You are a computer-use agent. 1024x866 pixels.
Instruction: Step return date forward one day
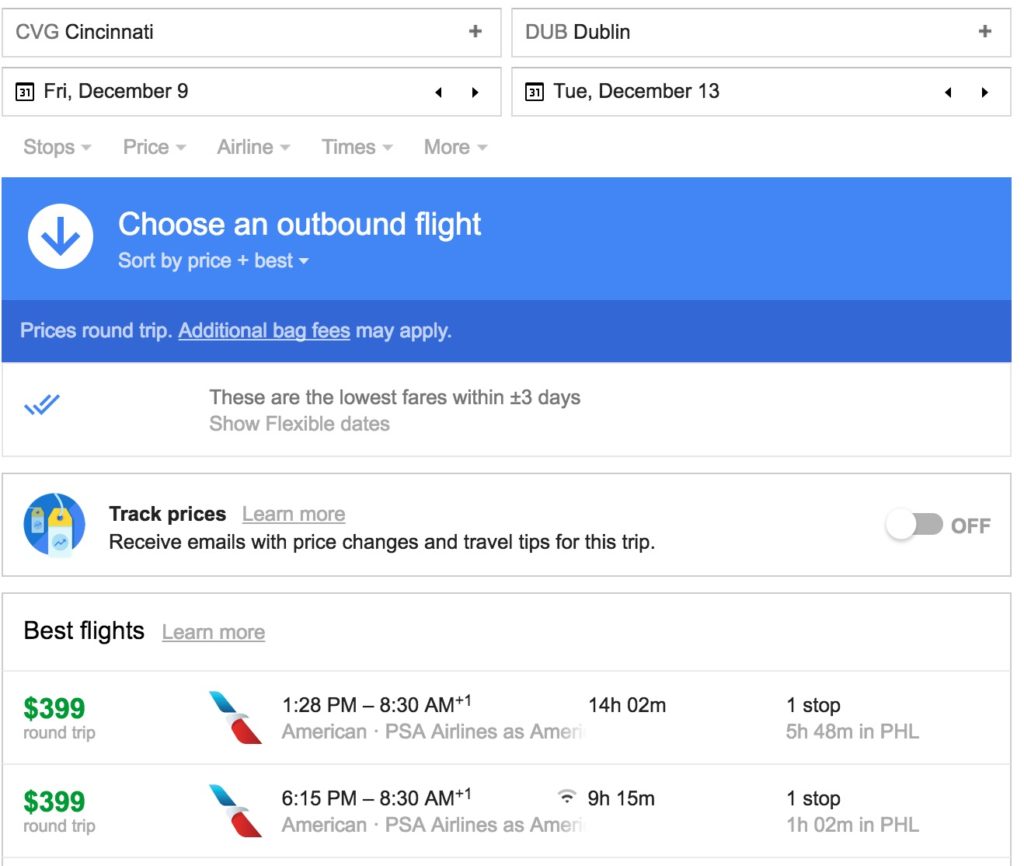985,92
